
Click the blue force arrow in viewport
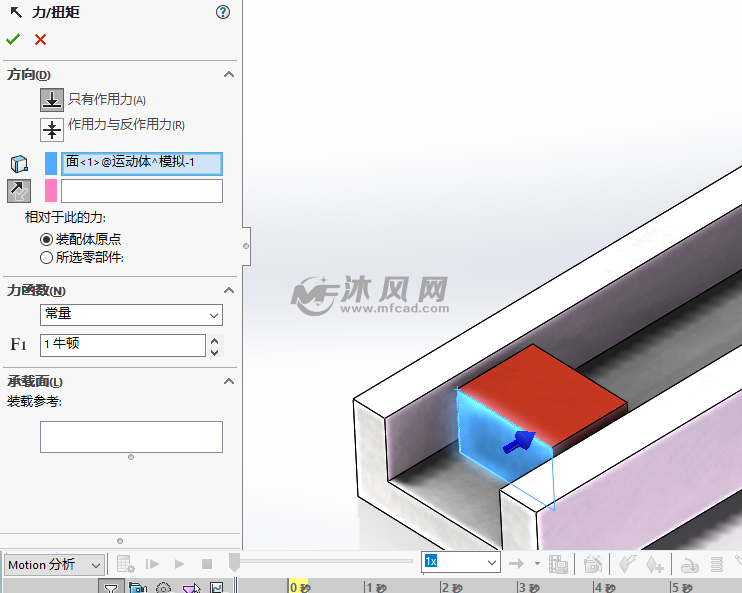[x=519, y=442]
